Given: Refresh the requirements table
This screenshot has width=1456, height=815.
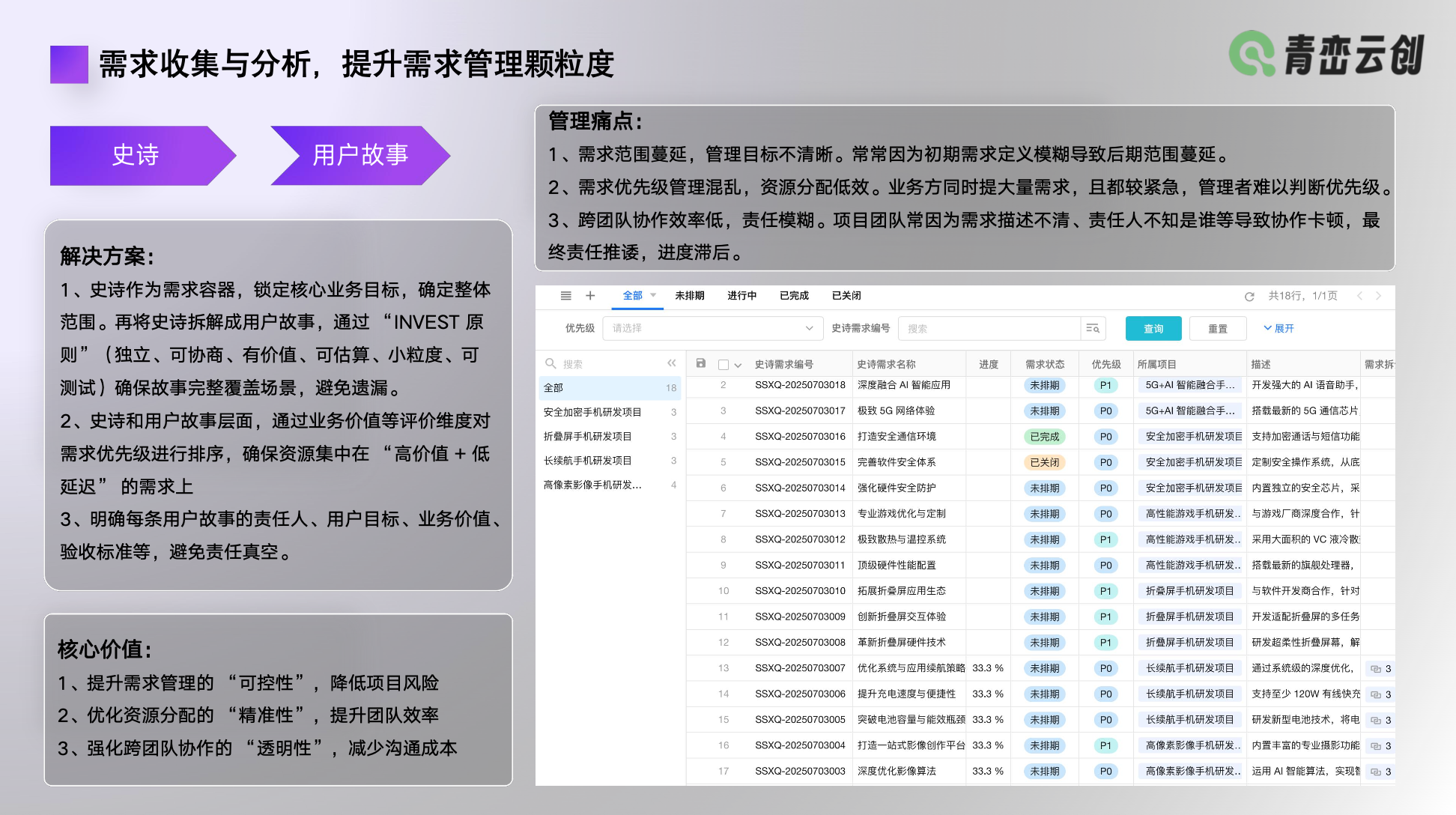Looking at the screenshot, I should pyautogui.click(x=1249, y=296).
